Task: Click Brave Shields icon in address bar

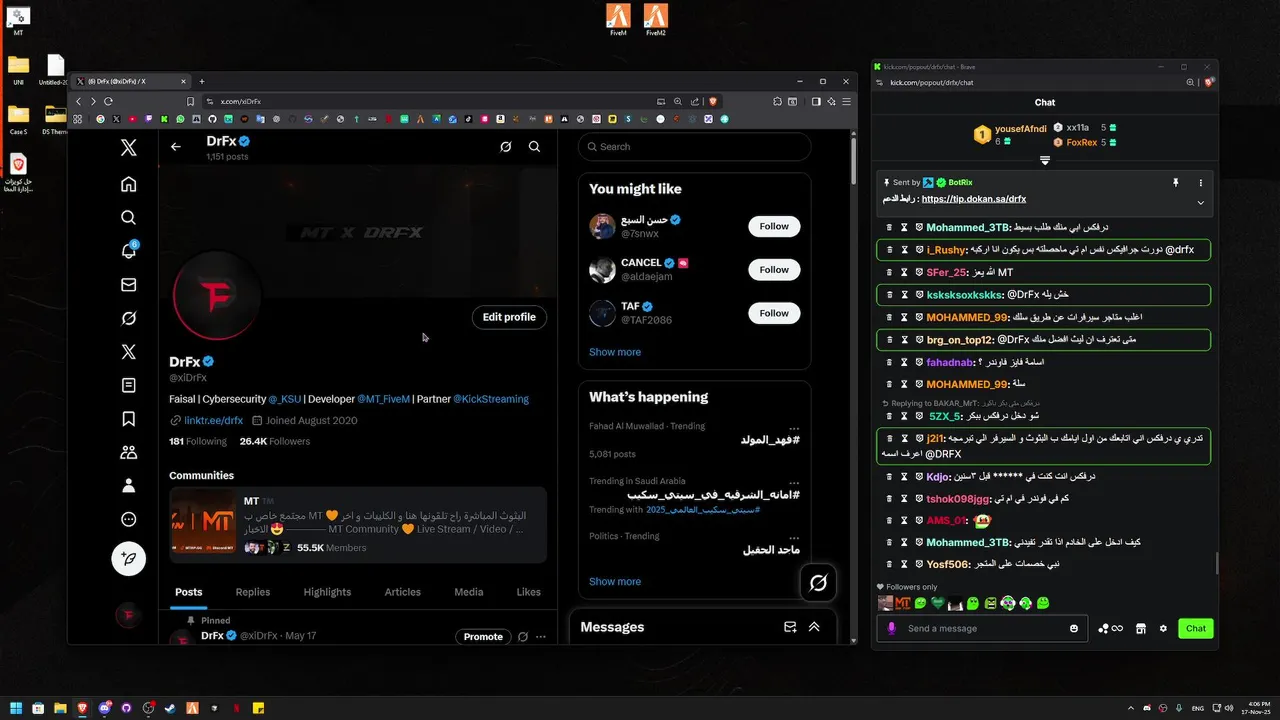Action: [x=713, y=101]
